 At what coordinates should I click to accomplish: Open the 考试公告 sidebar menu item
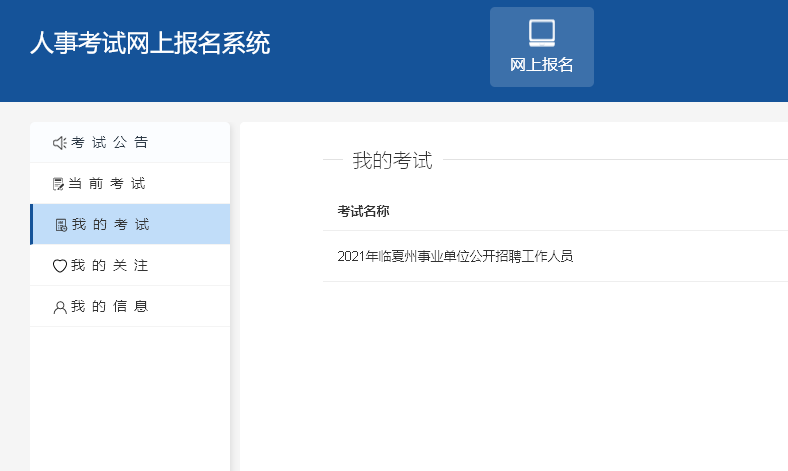click(110, 143)
